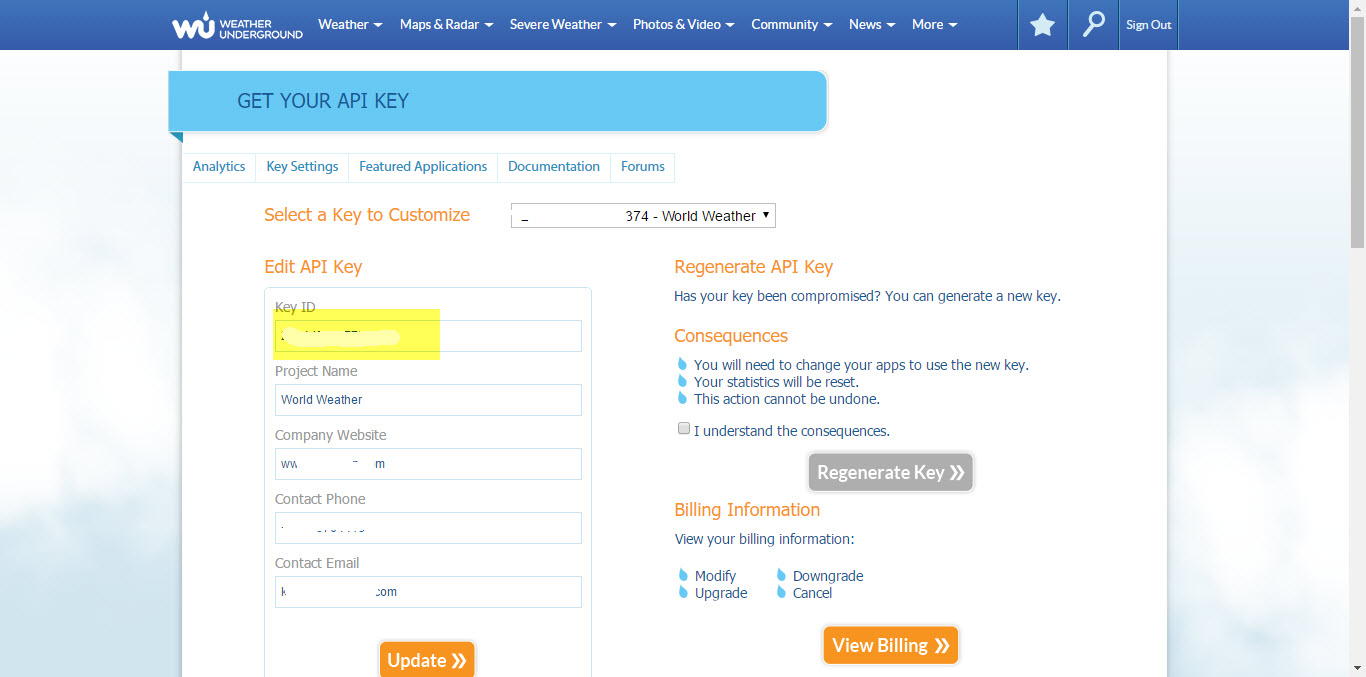Click the Select a Key to Customize label

click(x=367, y=215)
